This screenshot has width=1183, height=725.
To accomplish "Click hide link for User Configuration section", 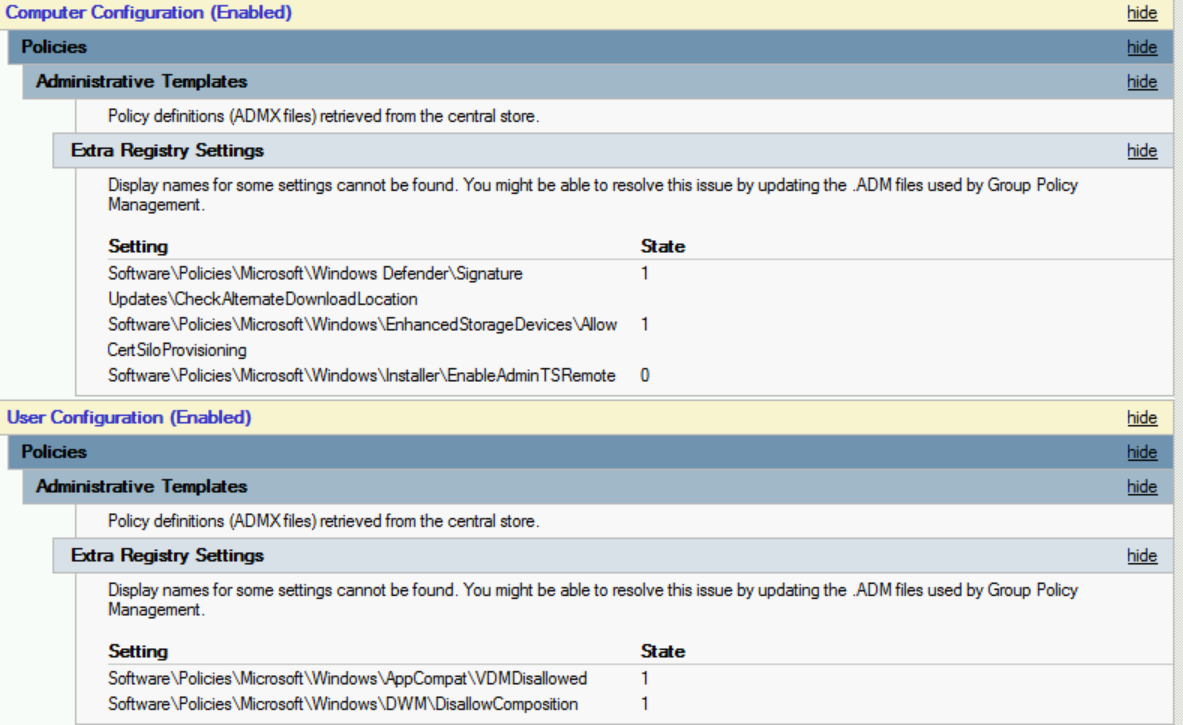I will click(x=1142, y=418).
